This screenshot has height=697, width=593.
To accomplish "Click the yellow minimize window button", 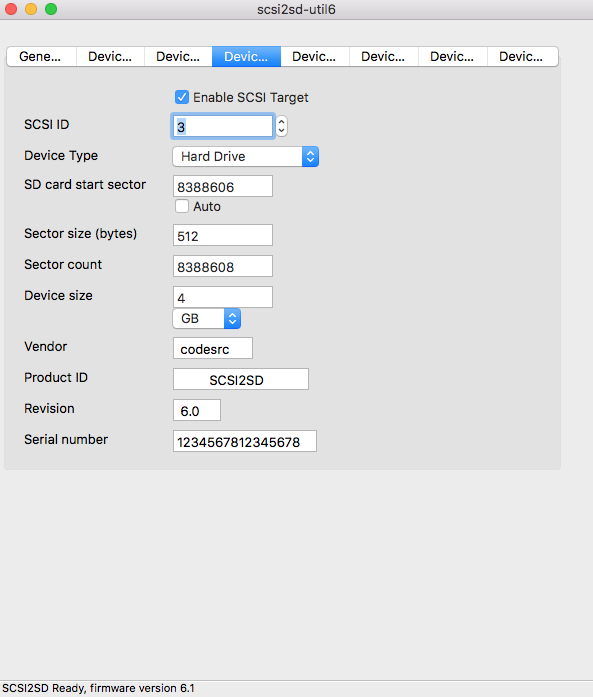I will pos(31,9).
